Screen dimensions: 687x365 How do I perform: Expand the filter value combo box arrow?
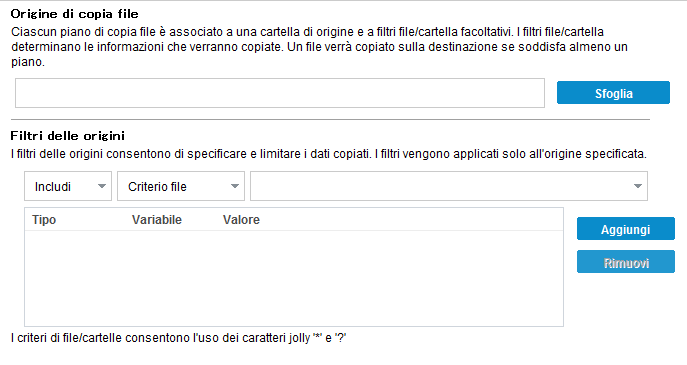638,186
